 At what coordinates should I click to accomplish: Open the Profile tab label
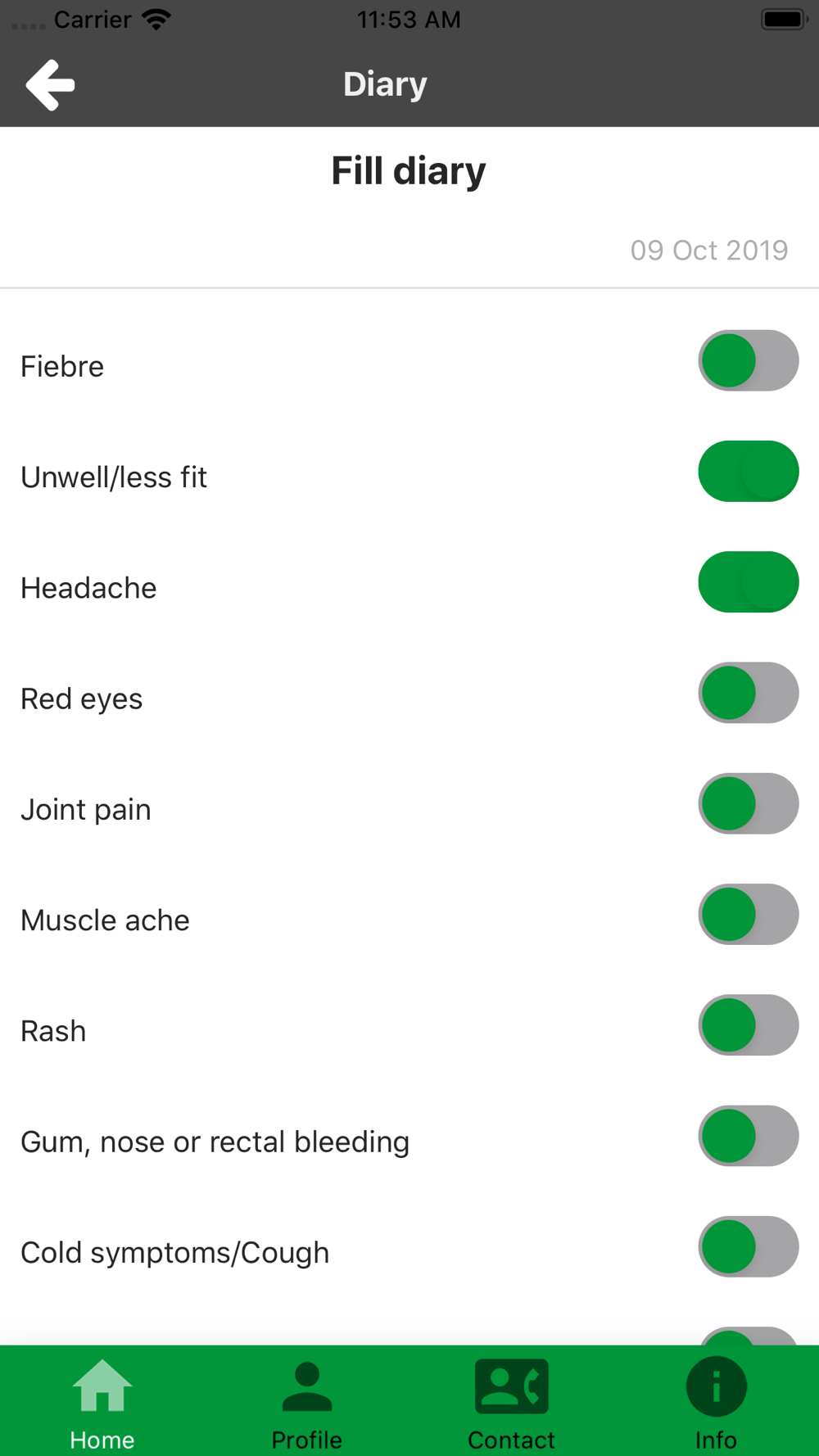(307, 1440)
